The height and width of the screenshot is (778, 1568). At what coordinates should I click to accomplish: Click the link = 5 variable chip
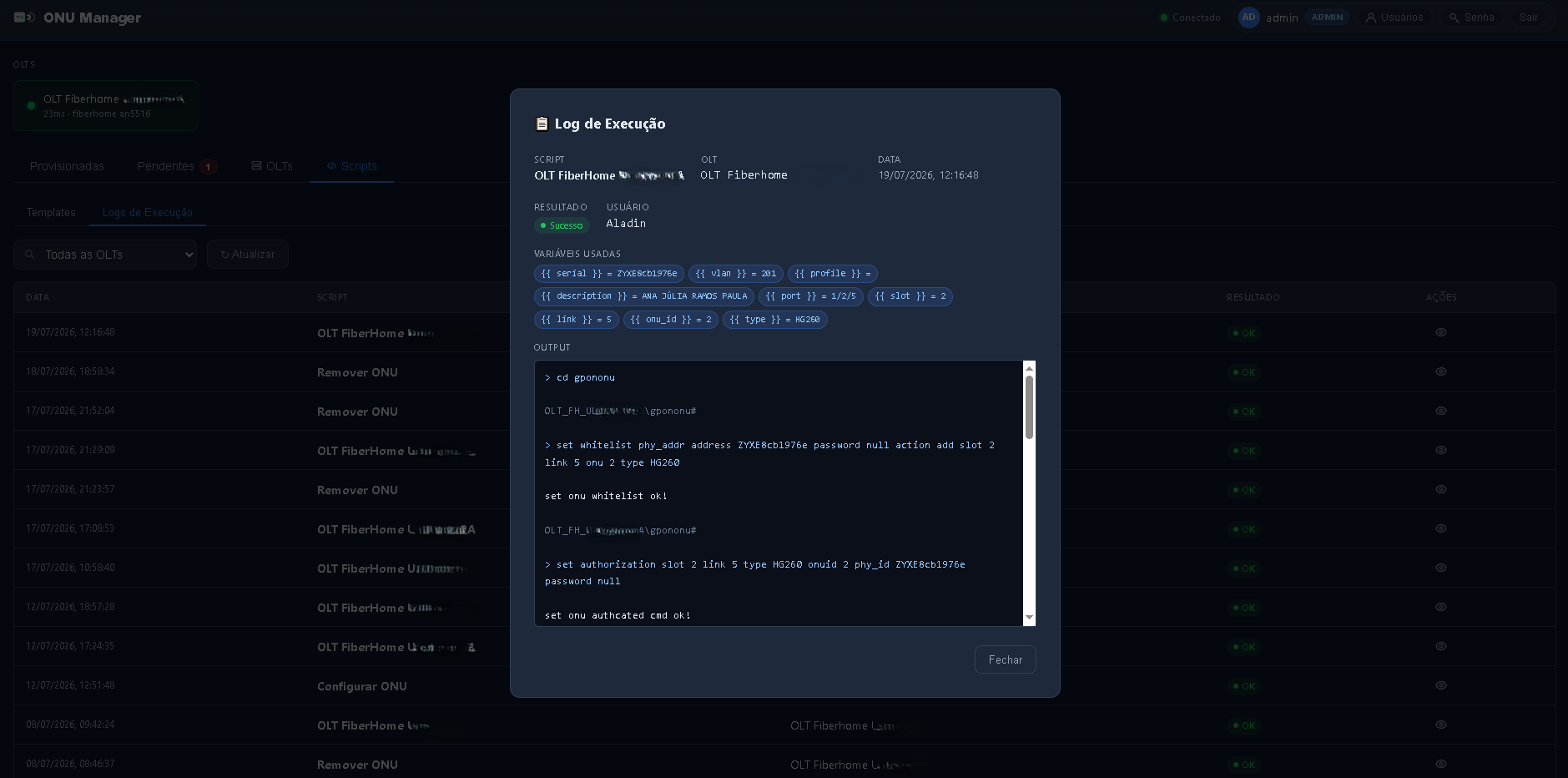click(577, 320)
